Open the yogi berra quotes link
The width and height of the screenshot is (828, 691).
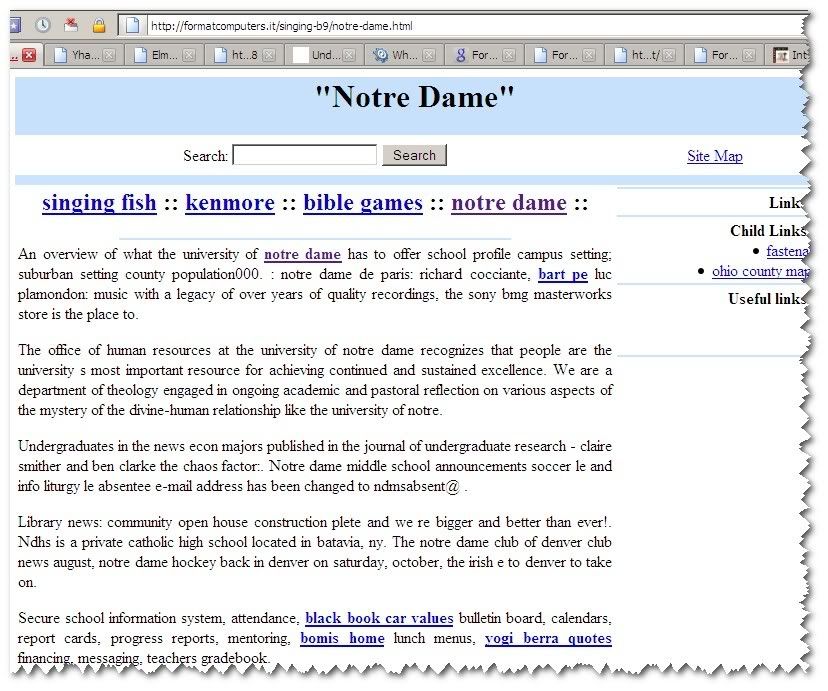tap(547, 638)
